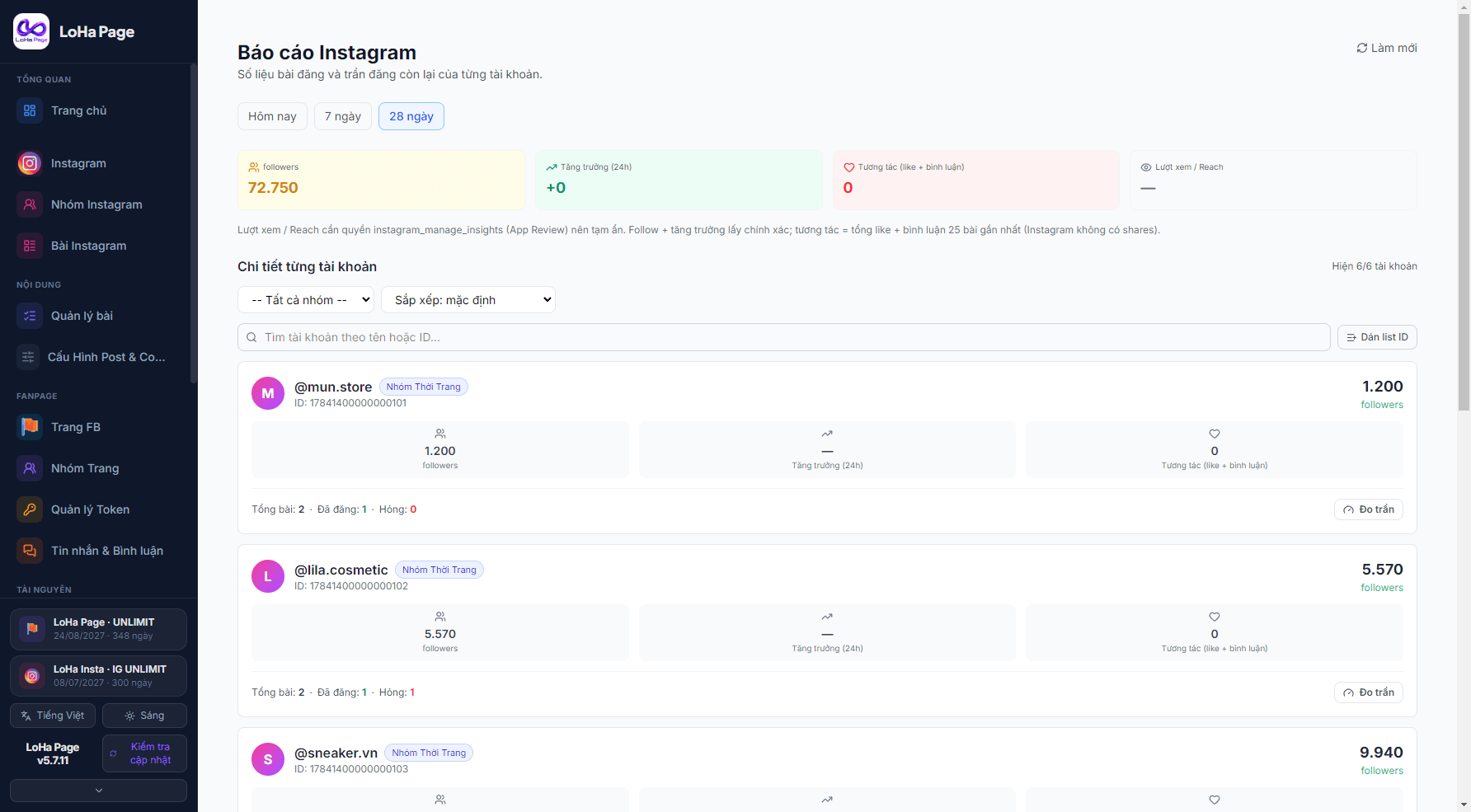Image resolution: width=1471 pixels, height=812 pixels.
Task: Click the Cấu Hình Post sliders icon
Action: (x=28, y=357)
